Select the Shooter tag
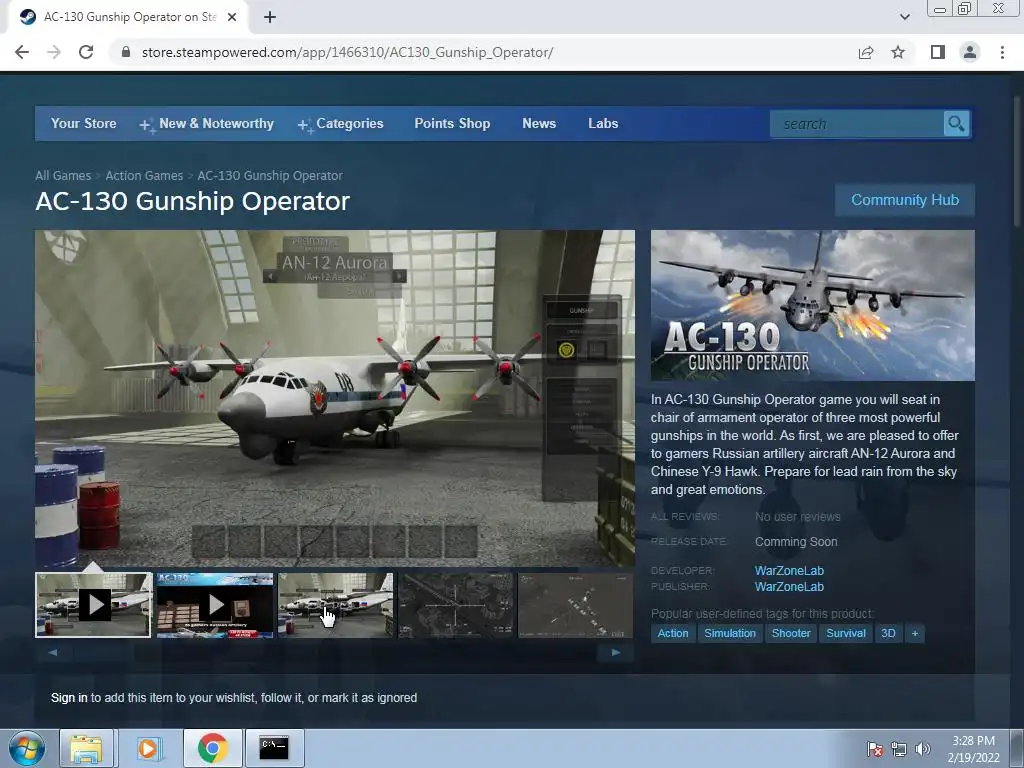 click(791, 633)
